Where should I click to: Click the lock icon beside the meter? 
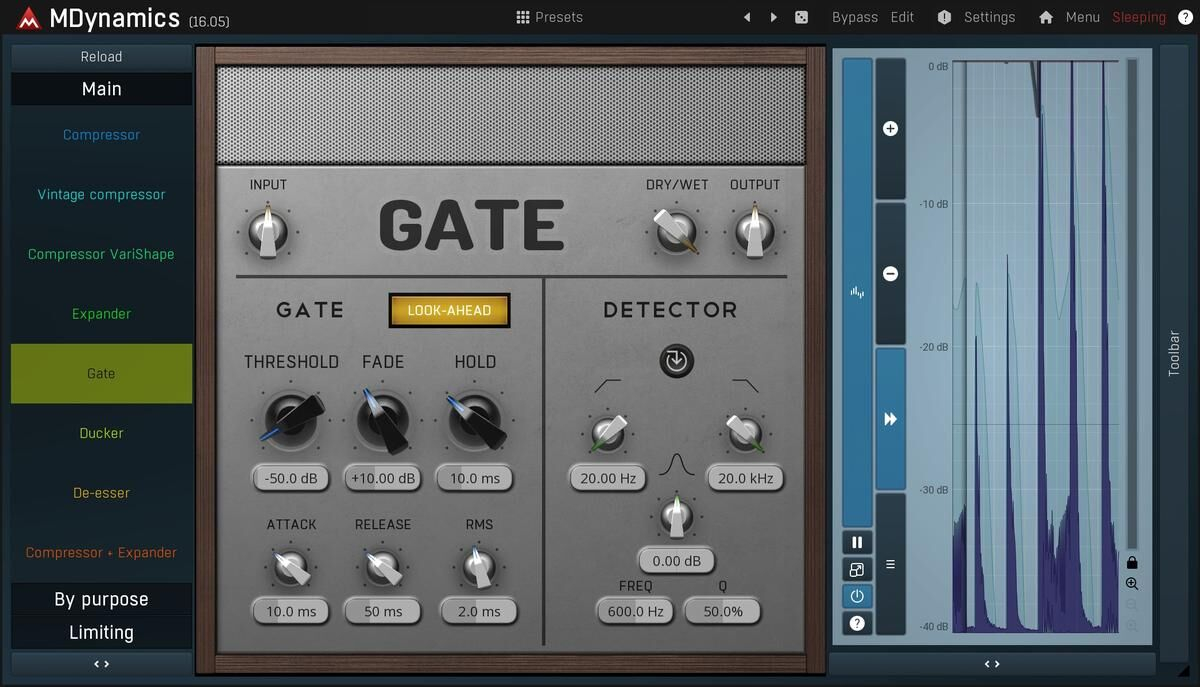pos(1132,563)
